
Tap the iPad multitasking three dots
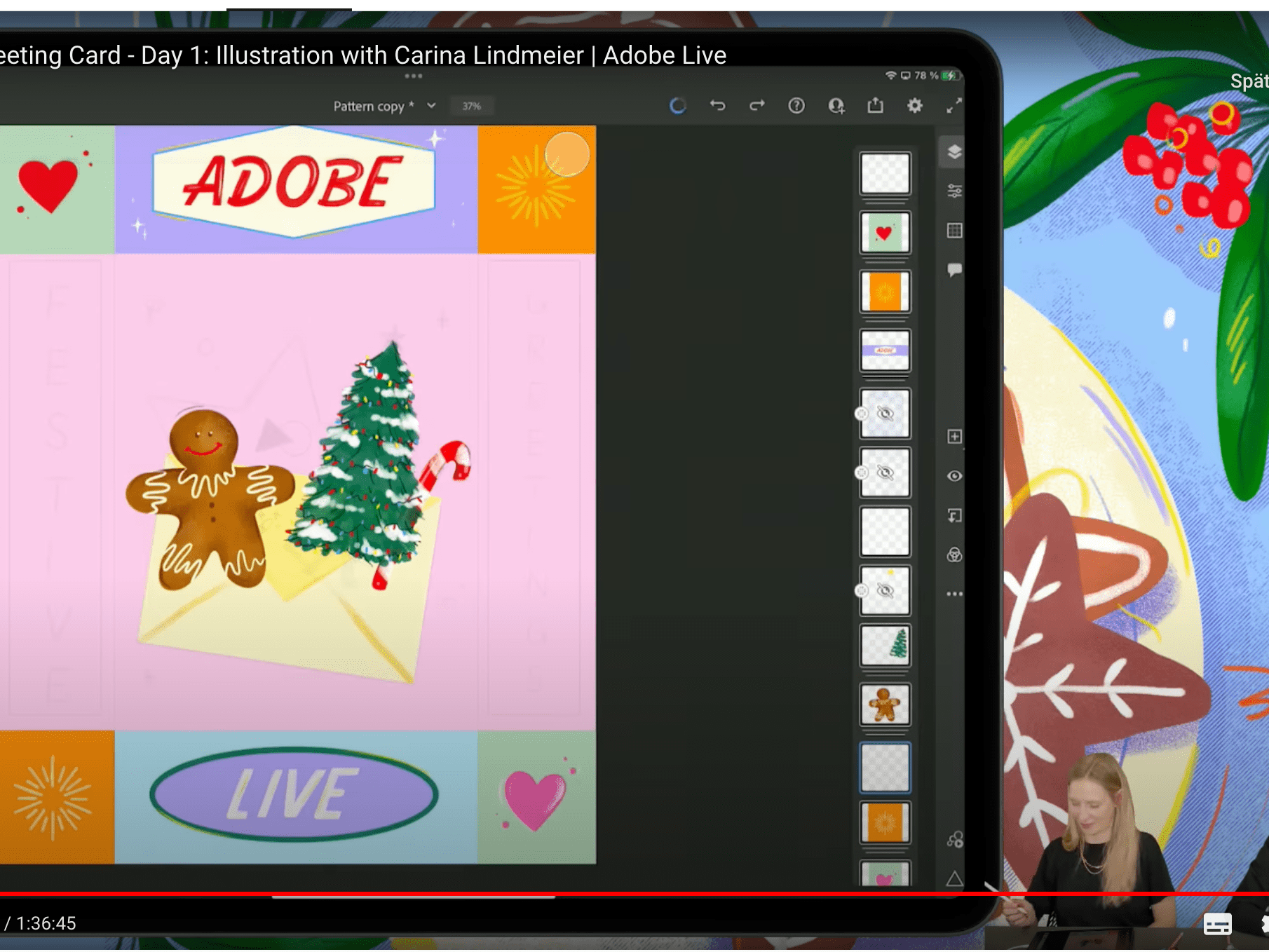point(413,76)
